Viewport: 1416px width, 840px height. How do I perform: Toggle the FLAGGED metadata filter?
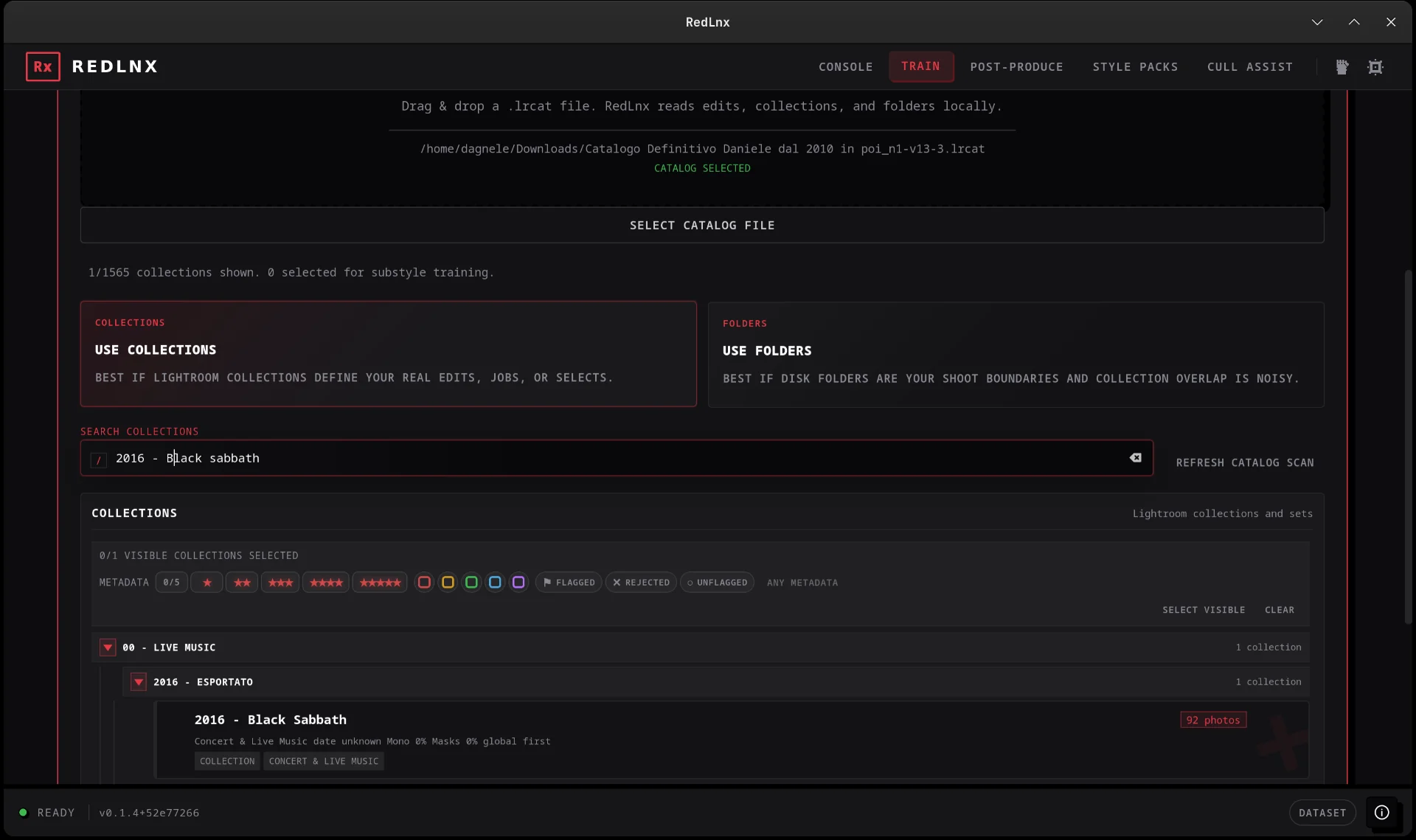569,583
